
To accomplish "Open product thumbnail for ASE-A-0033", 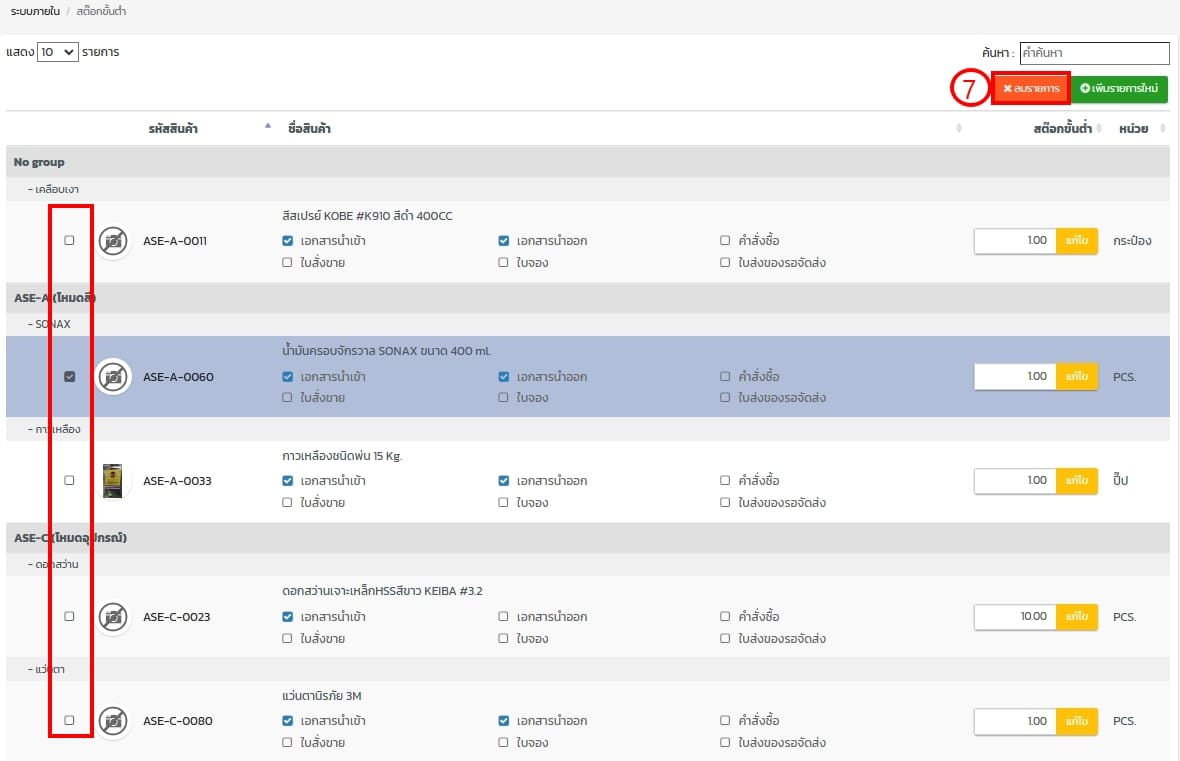I will coord(113,481).
